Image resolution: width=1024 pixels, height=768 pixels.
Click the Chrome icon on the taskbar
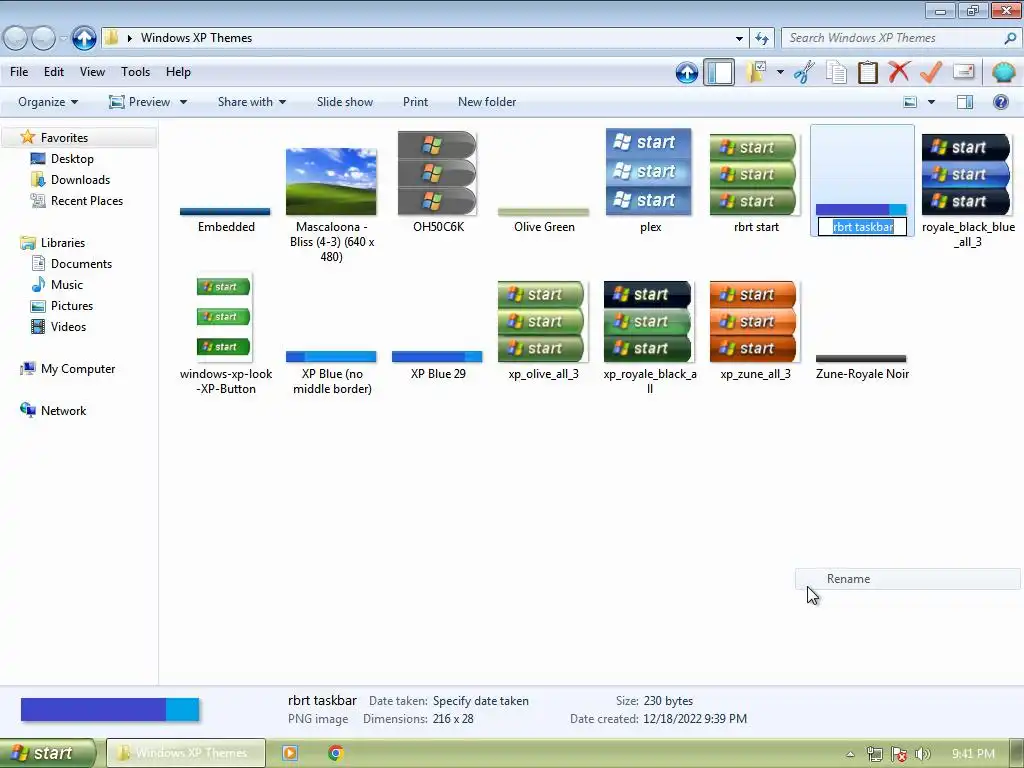(x=336, y=753)
